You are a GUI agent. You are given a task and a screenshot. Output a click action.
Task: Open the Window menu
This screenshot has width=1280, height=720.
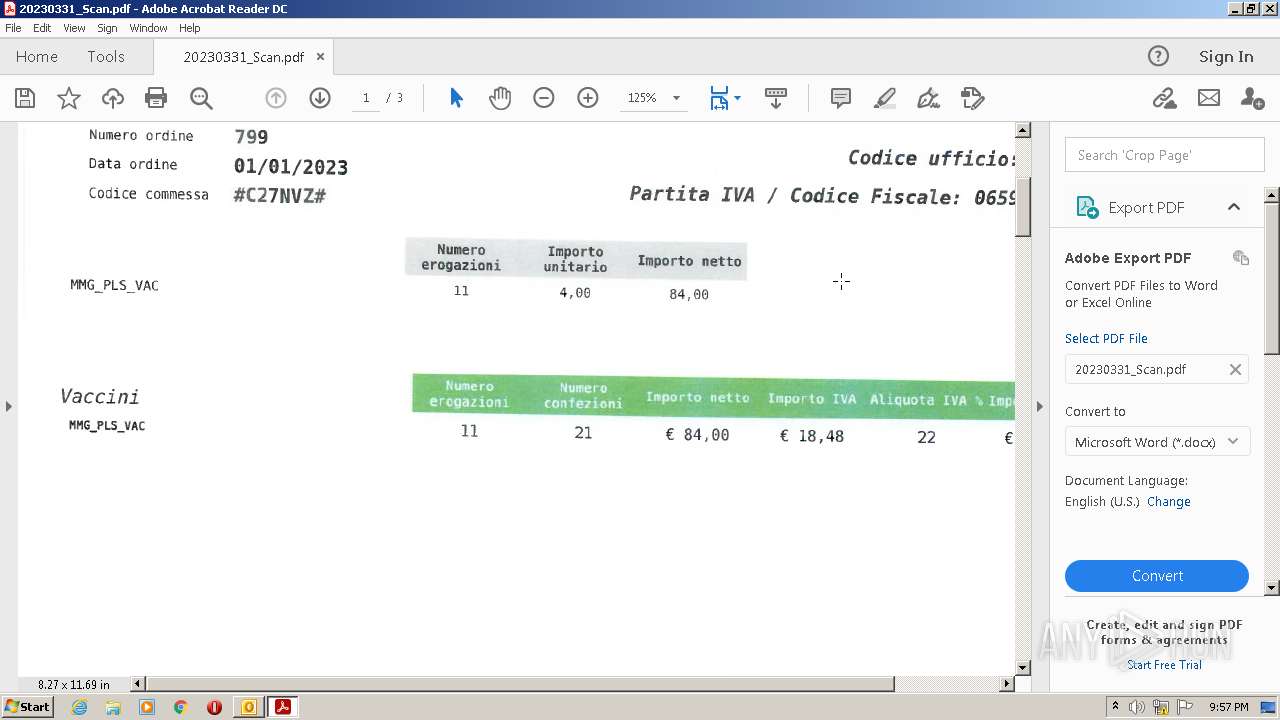pyautogui.click(x=148, y=28)
